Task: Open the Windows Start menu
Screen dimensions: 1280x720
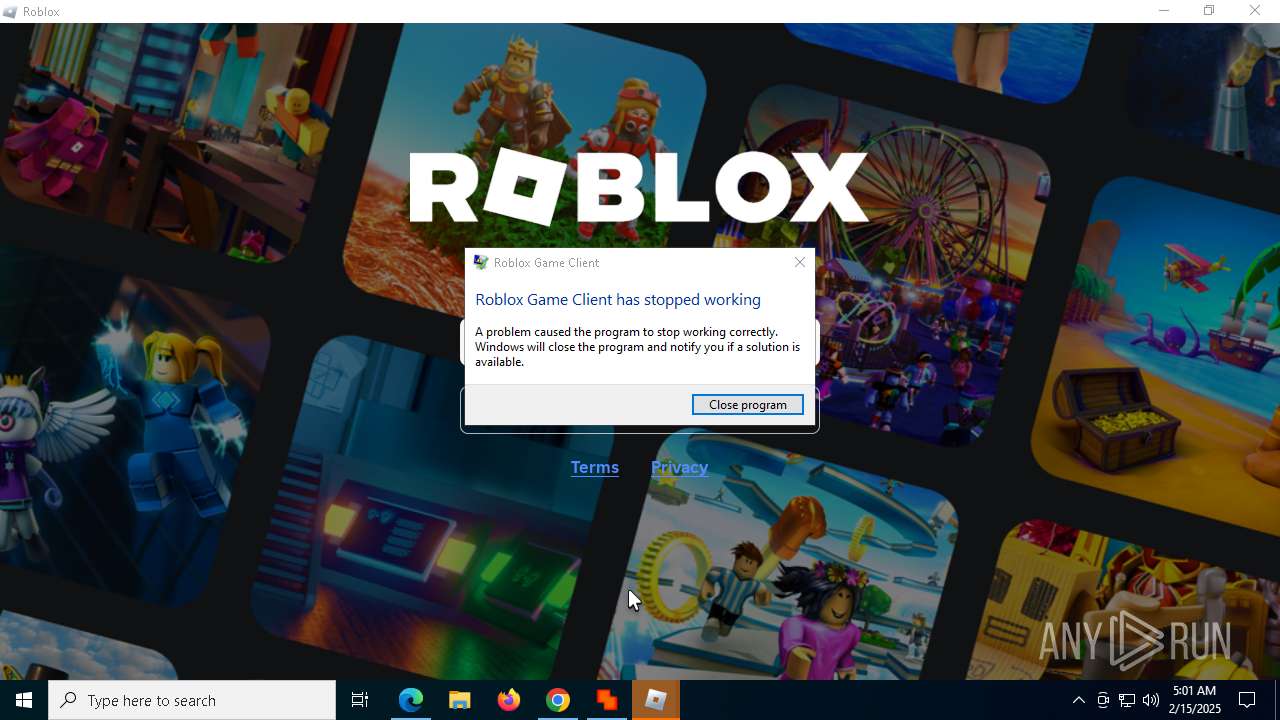Action: (x=24, y=700)
